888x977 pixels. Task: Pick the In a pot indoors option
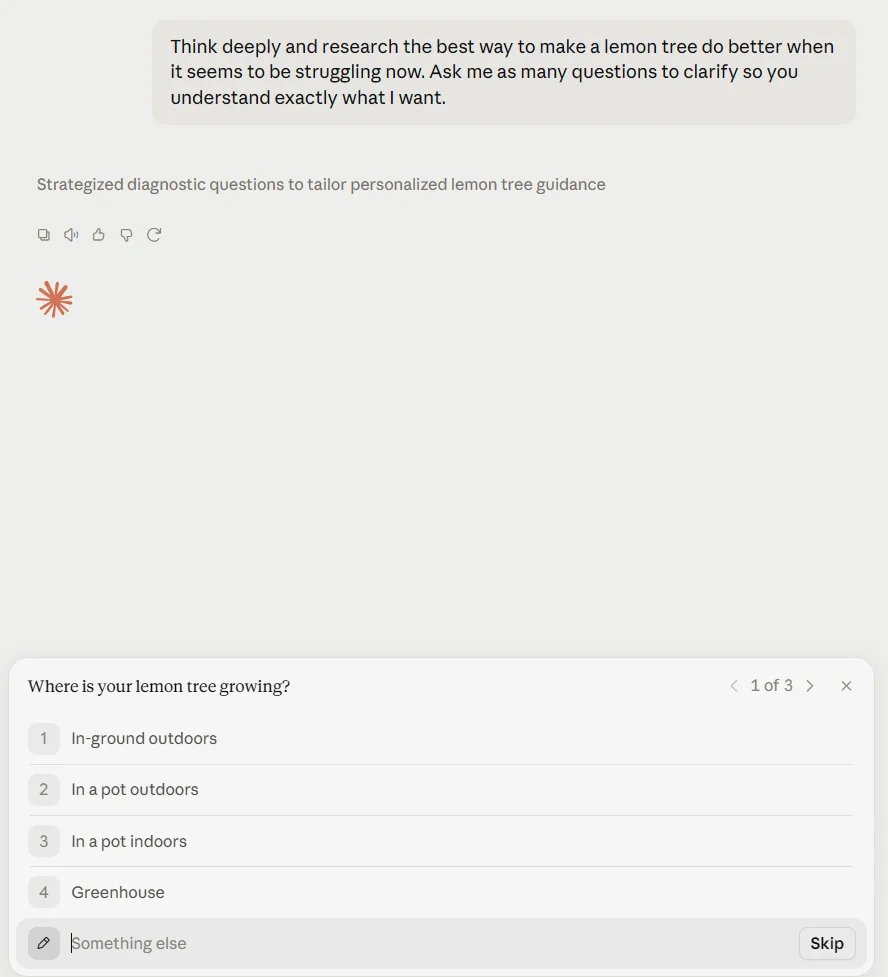(x=441, y=841)
